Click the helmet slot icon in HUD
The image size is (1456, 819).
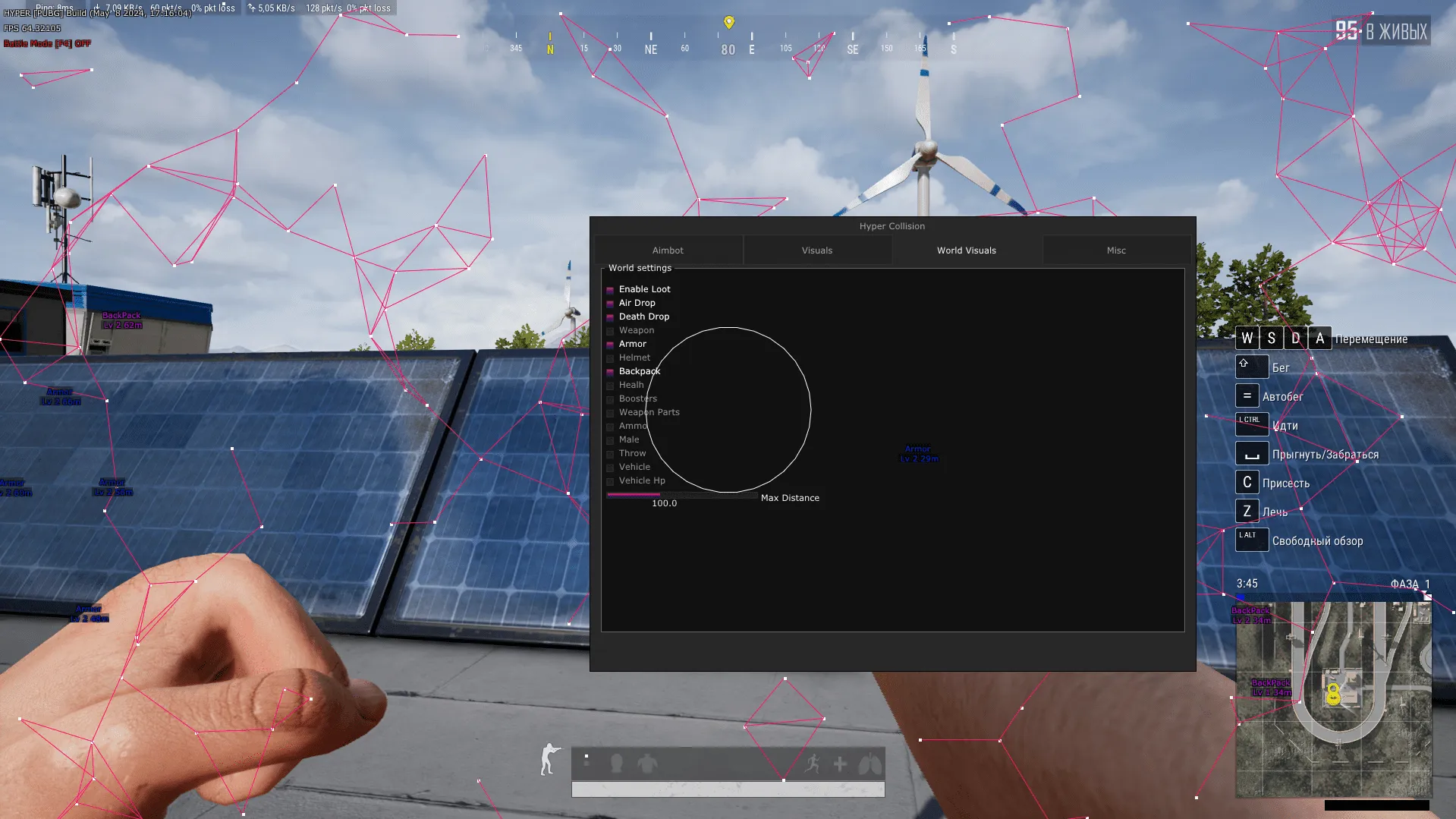[x=616, y=764]
